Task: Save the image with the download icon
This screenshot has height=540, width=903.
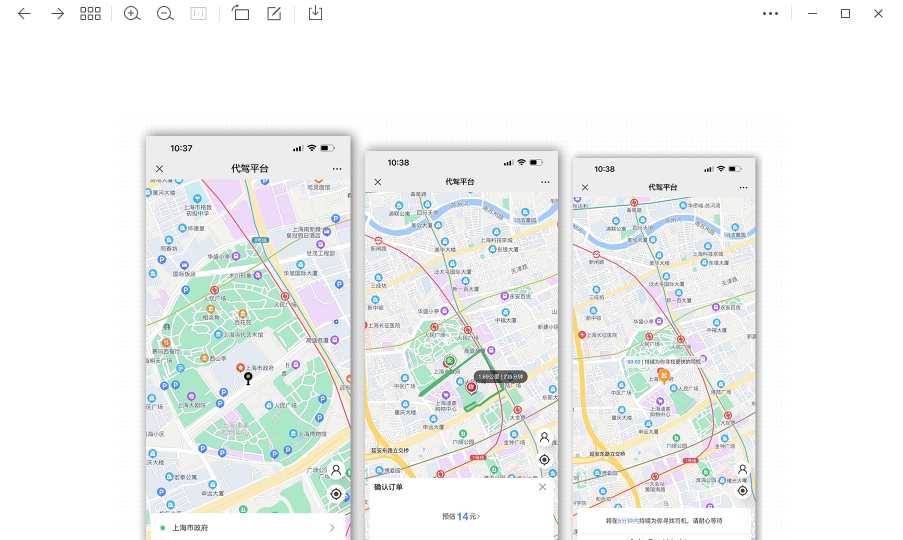Action: pyautogui.click(x=315, y=14)
